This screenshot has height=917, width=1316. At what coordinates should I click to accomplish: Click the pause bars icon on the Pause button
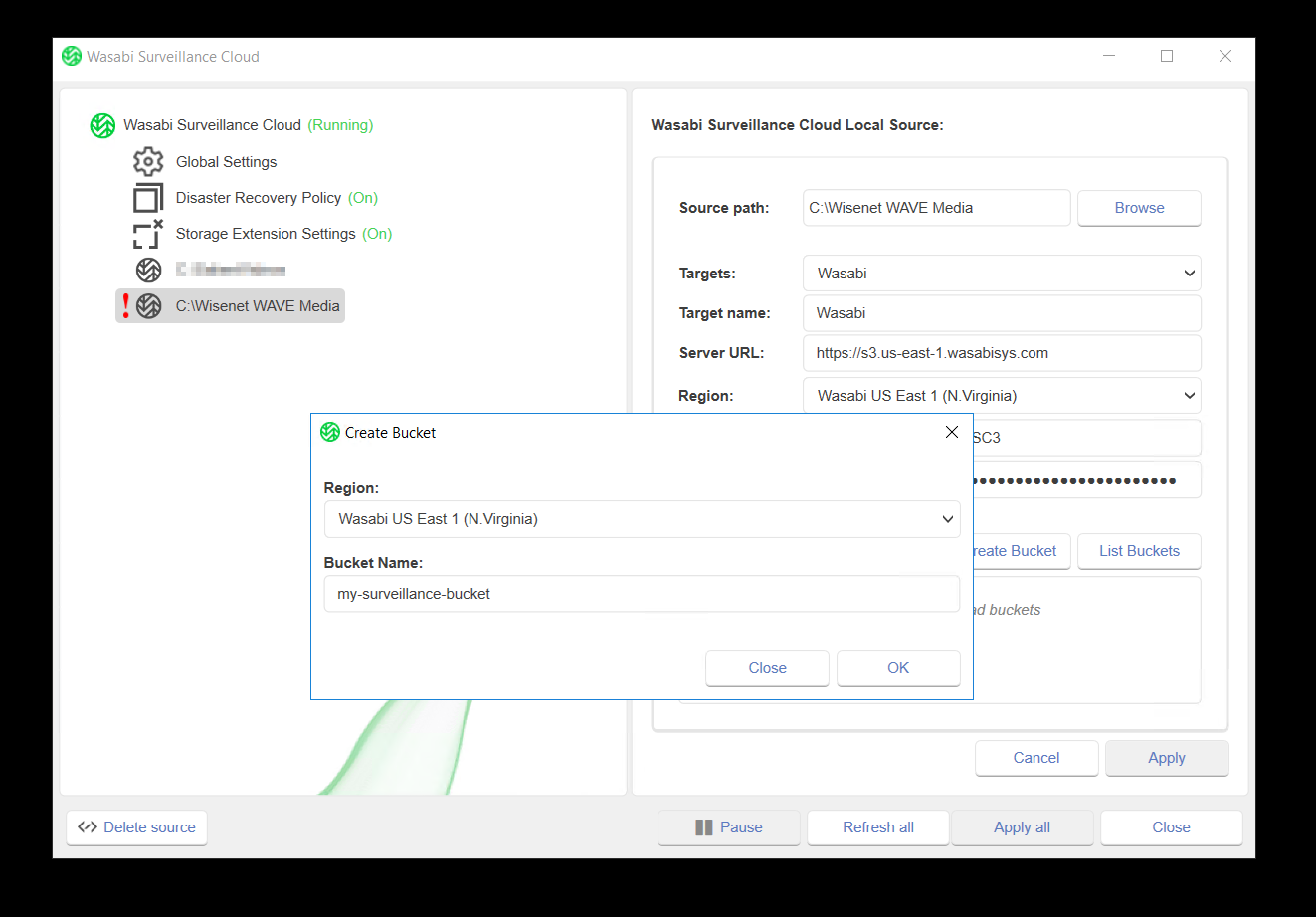tap(704, 827)
